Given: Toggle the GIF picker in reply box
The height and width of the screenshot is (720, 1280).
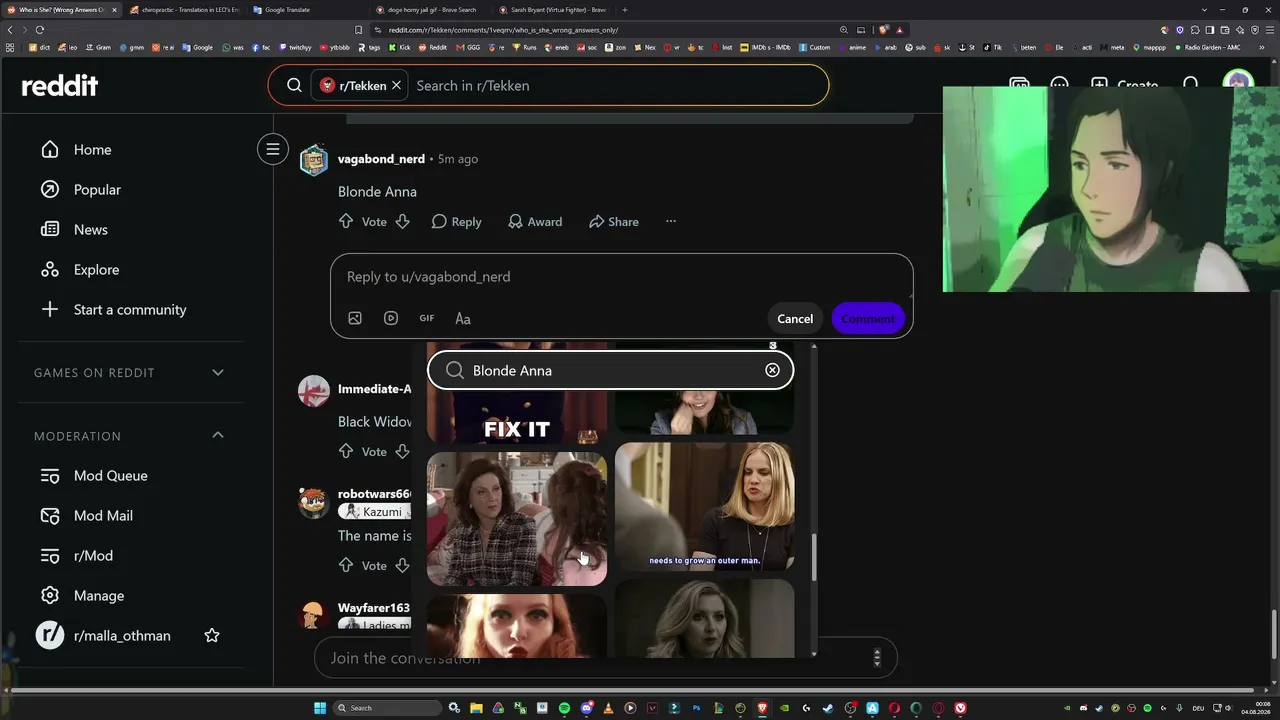Looking at the screenshot, I should (x=427, y=319).
